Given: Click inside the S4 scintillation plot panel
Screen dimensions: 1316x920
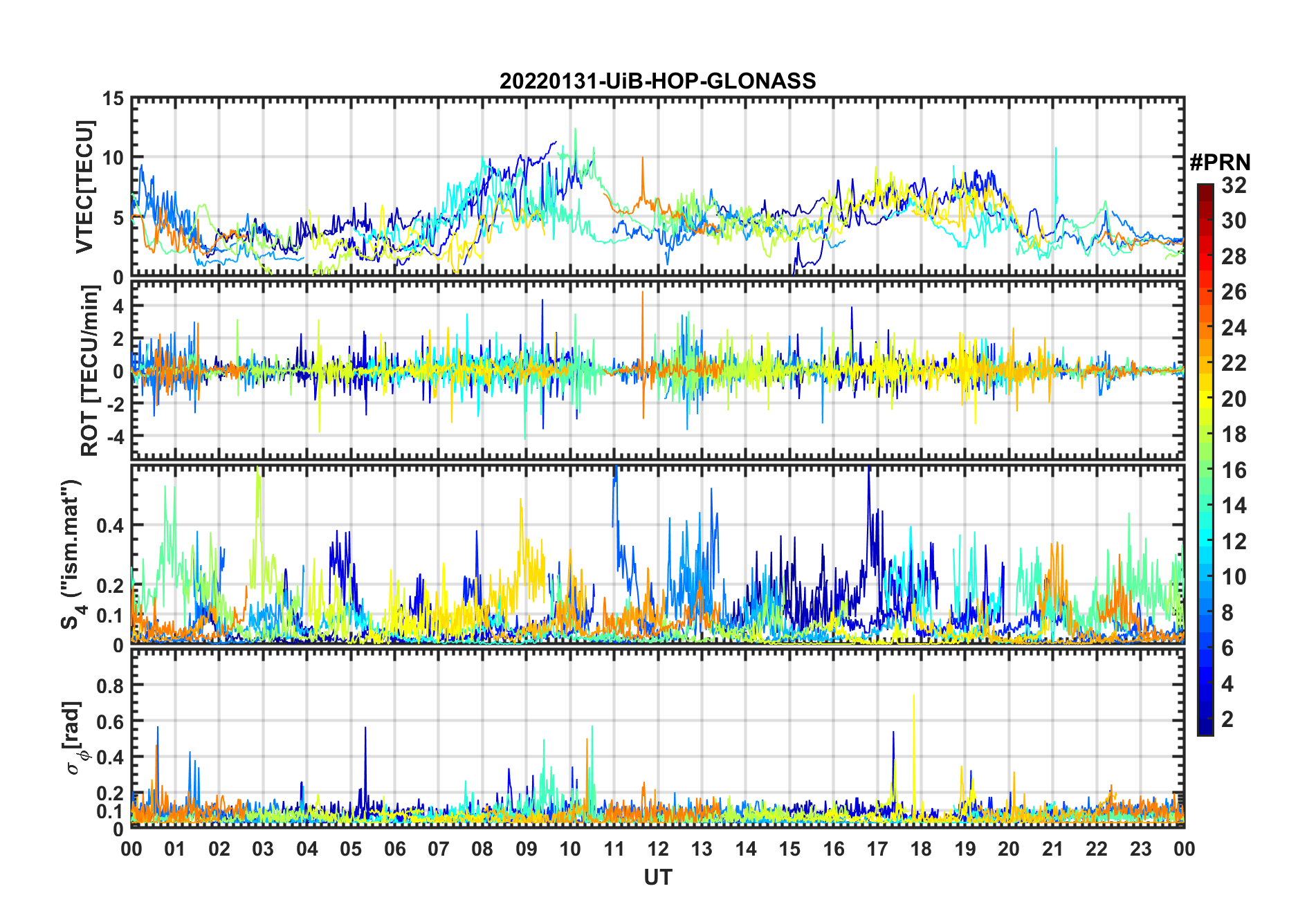Looking at the screenshot, I should pos(658,554).
